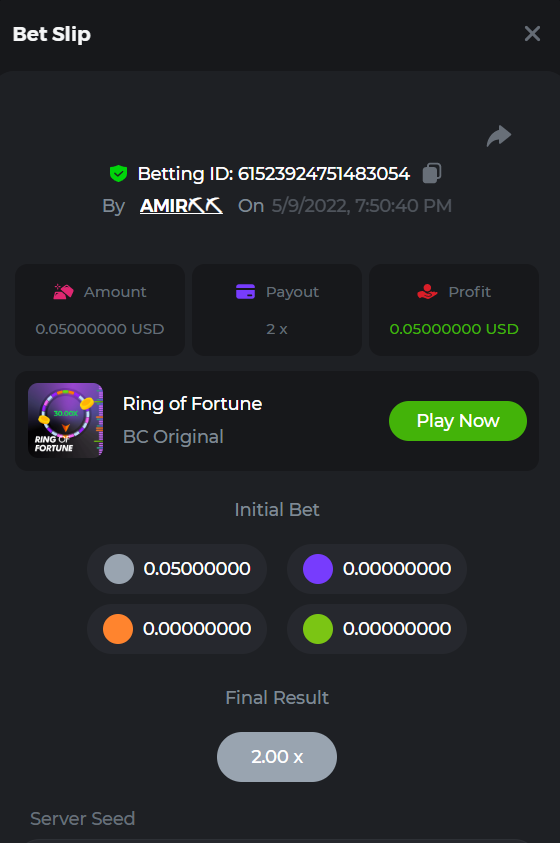
Task: Click the gray bet amount 0.05000000 field
Action: pyautogui.click(x=177, y=569)
